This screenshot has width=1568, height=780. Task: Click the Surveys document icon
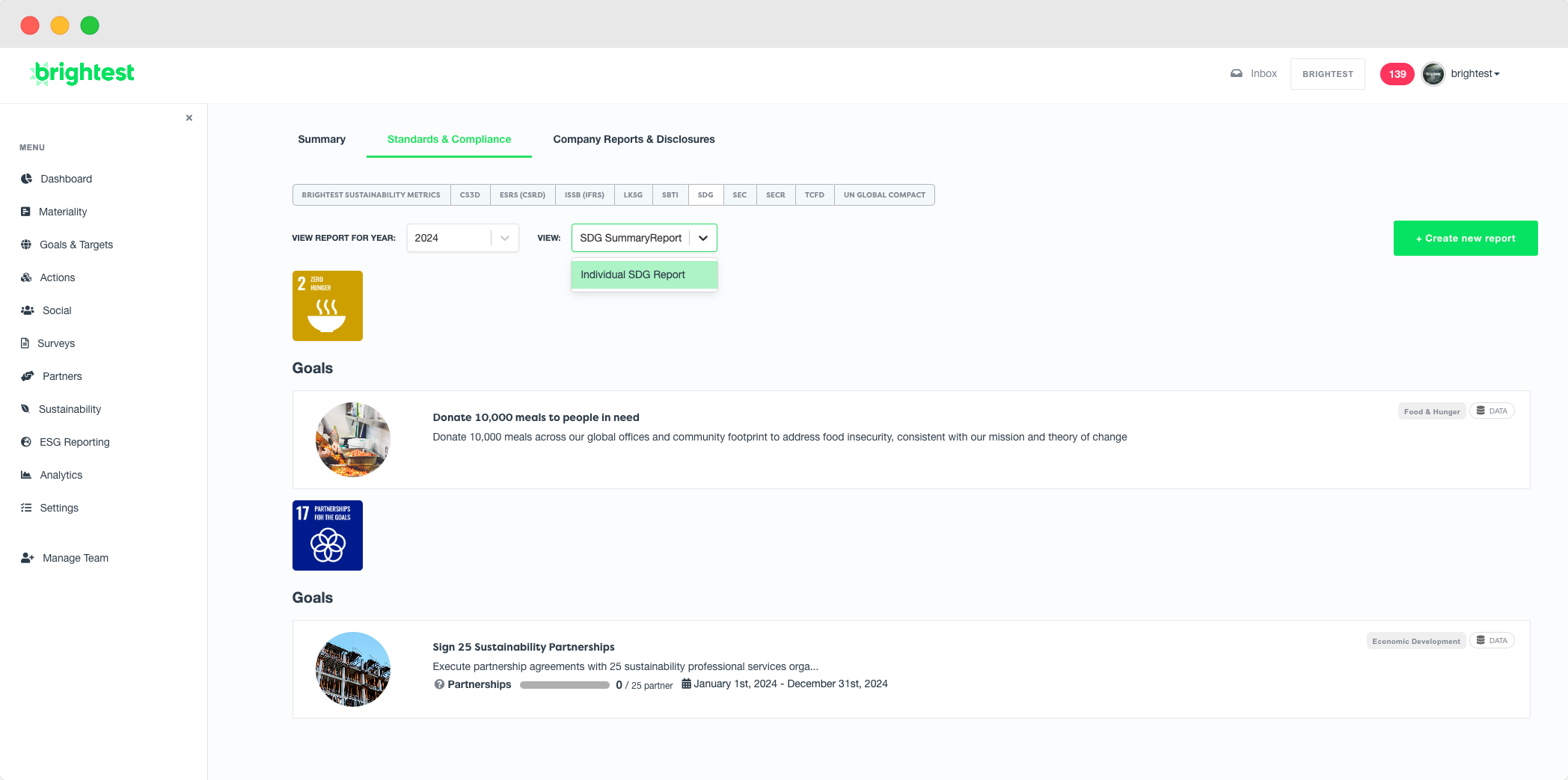(x=25, y=343)
